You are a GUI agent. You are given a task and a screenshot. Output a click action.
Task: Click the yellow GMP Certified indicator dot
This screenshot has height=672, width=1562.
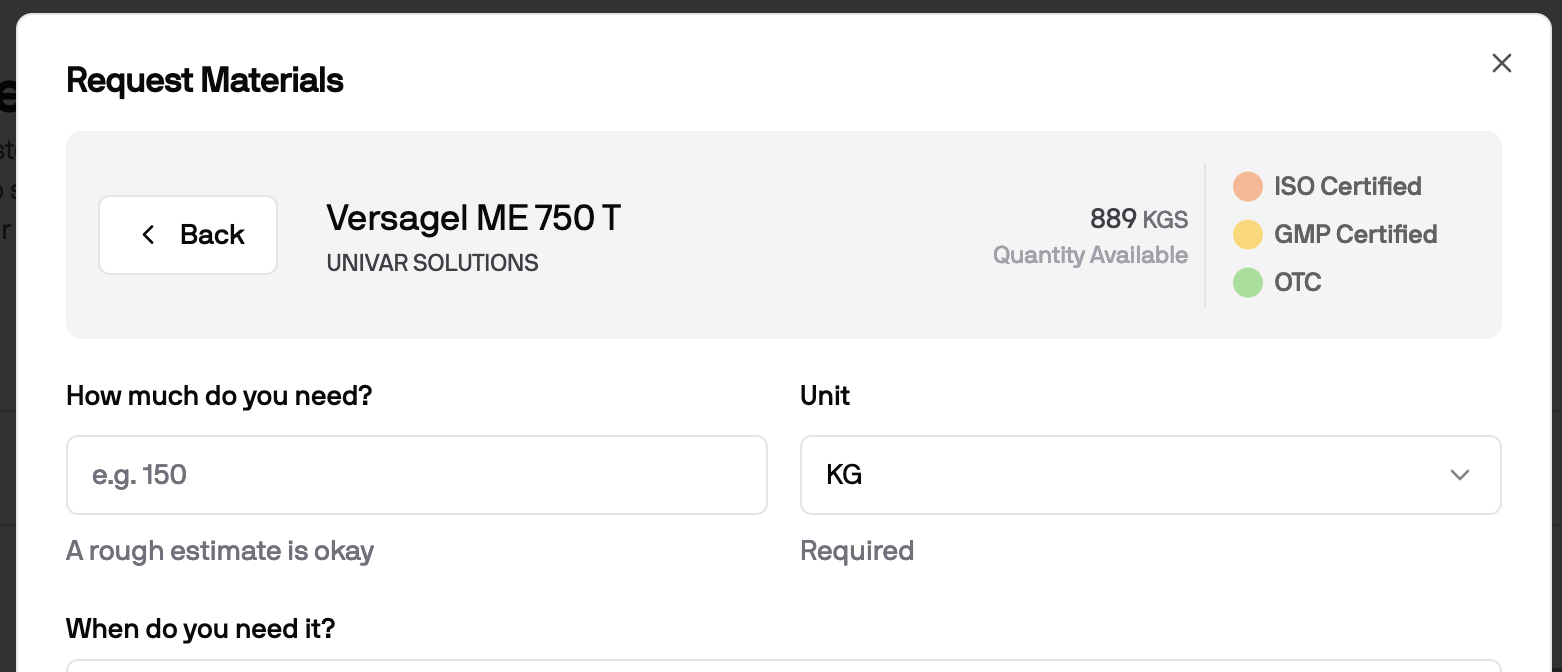1248,234
